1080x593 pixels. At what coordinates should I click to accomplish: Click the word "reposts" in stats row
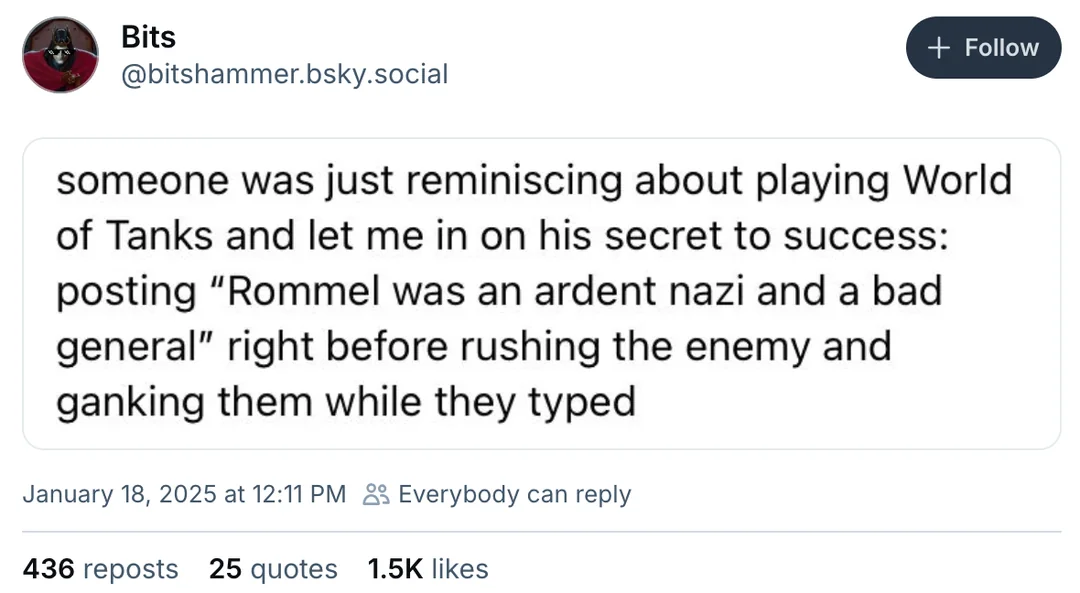point(131,569)
